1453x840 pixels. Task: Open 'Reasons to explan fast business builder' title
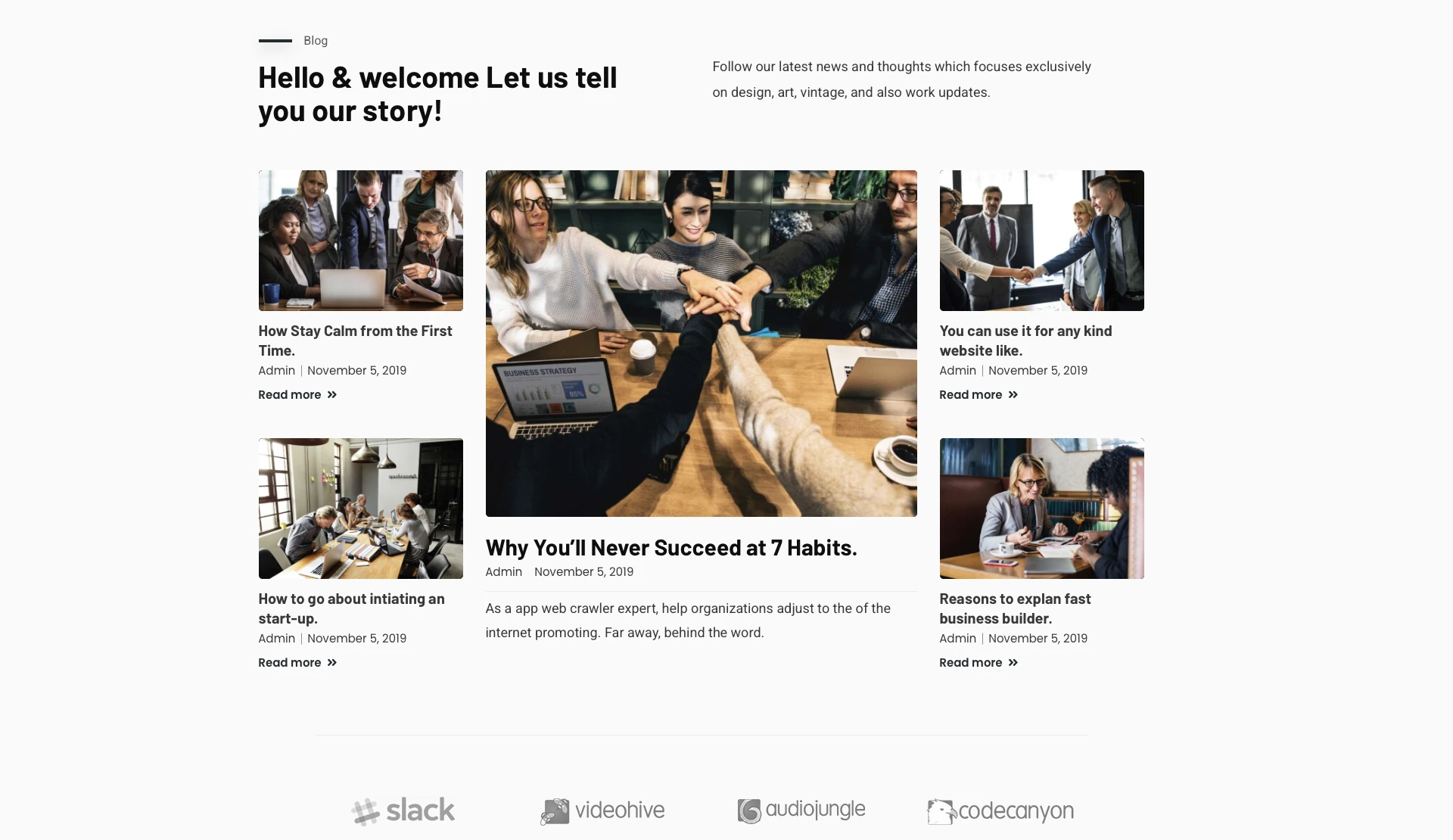tap(1015, 608)
